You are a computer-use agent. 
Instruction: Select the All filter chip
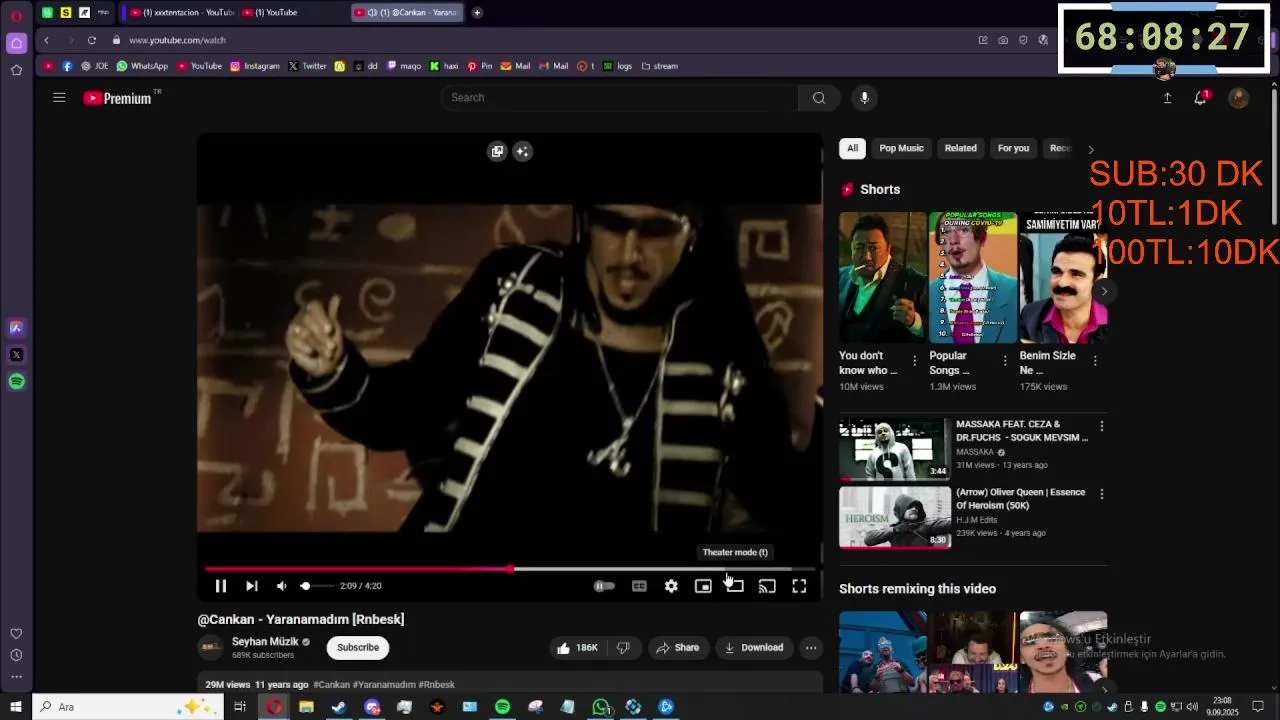coord(852,148)
